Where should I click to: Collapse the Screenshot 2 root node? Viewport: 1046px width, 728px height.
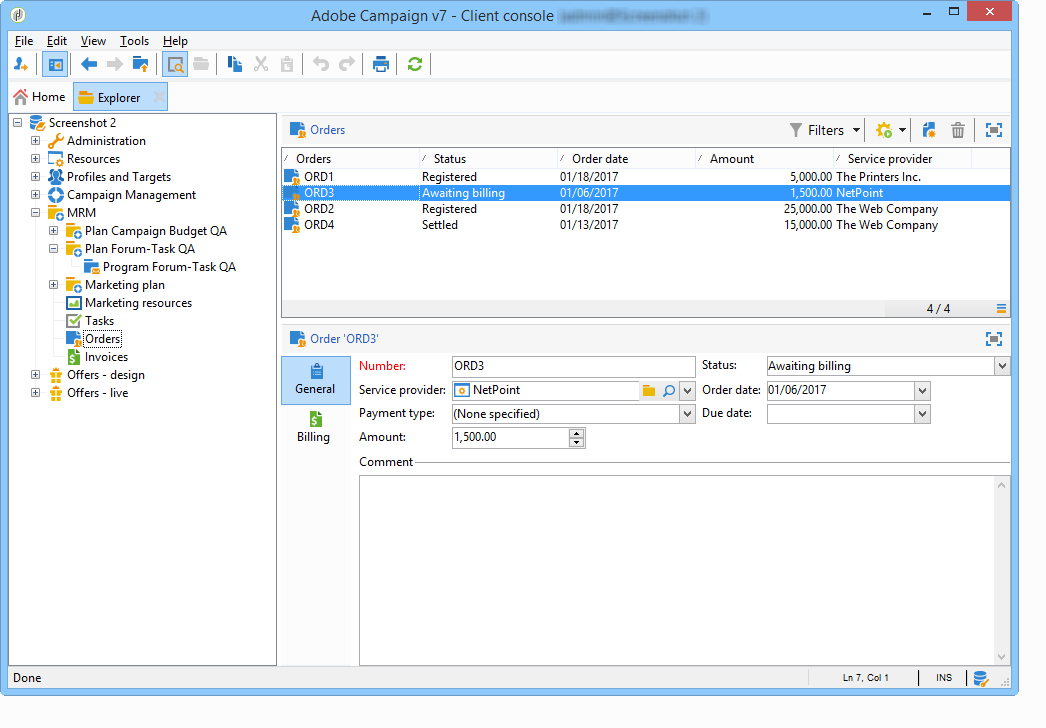coord(17,123)
